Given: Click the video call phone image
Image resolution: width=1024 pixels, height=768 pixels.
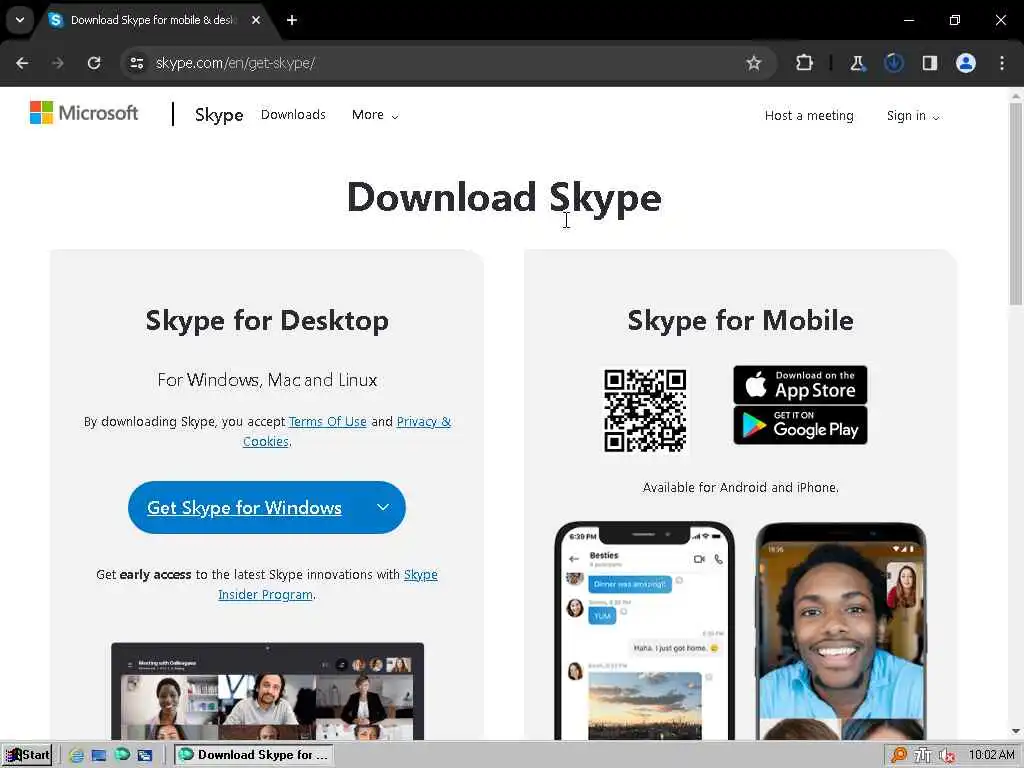Looking at the screenshot, I should pyautogui.click(x=841, y=631).
